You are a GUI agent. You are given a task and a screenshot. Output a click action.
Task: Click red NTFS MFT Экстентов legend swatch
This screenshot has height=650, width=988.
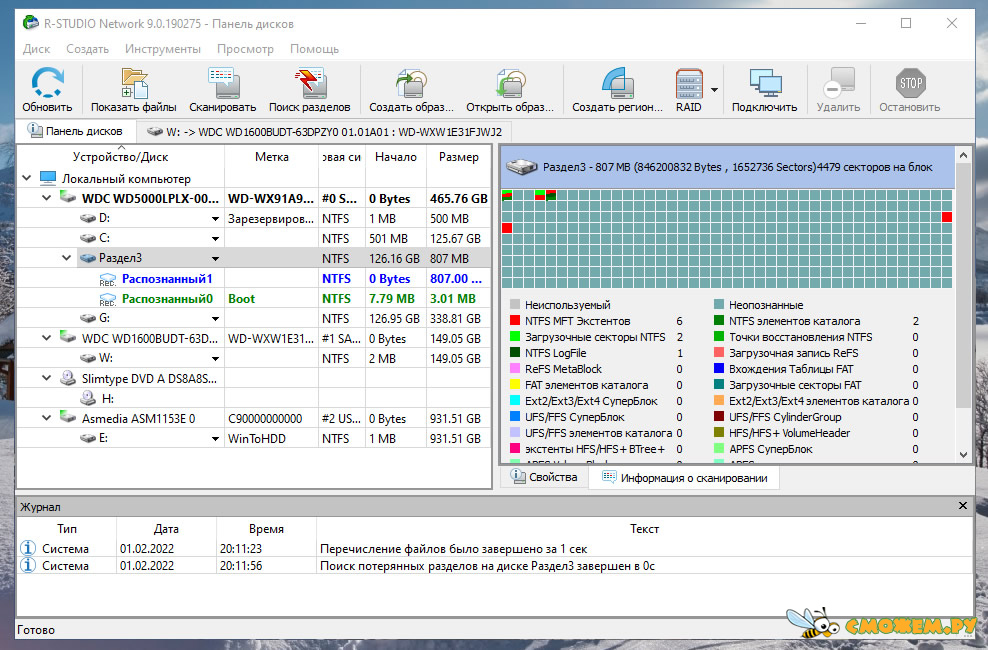point(515,321)
